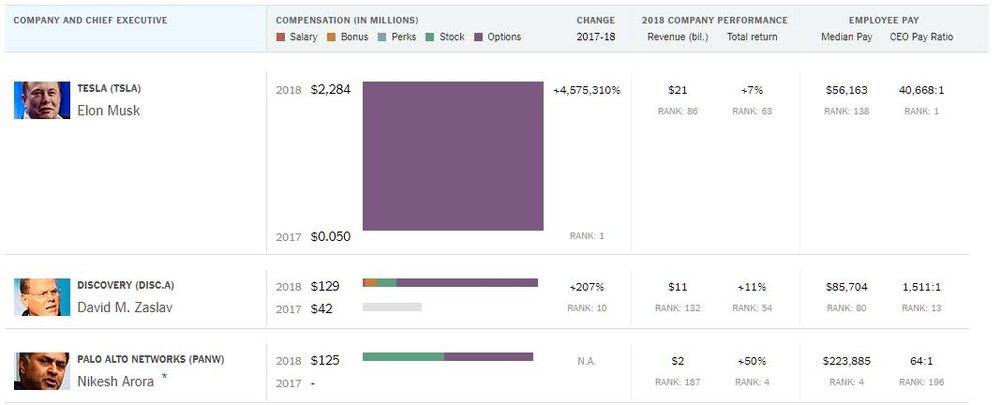Click the Stock green legend swatch
Viewport: 1000px width, 405px height.
430,37
